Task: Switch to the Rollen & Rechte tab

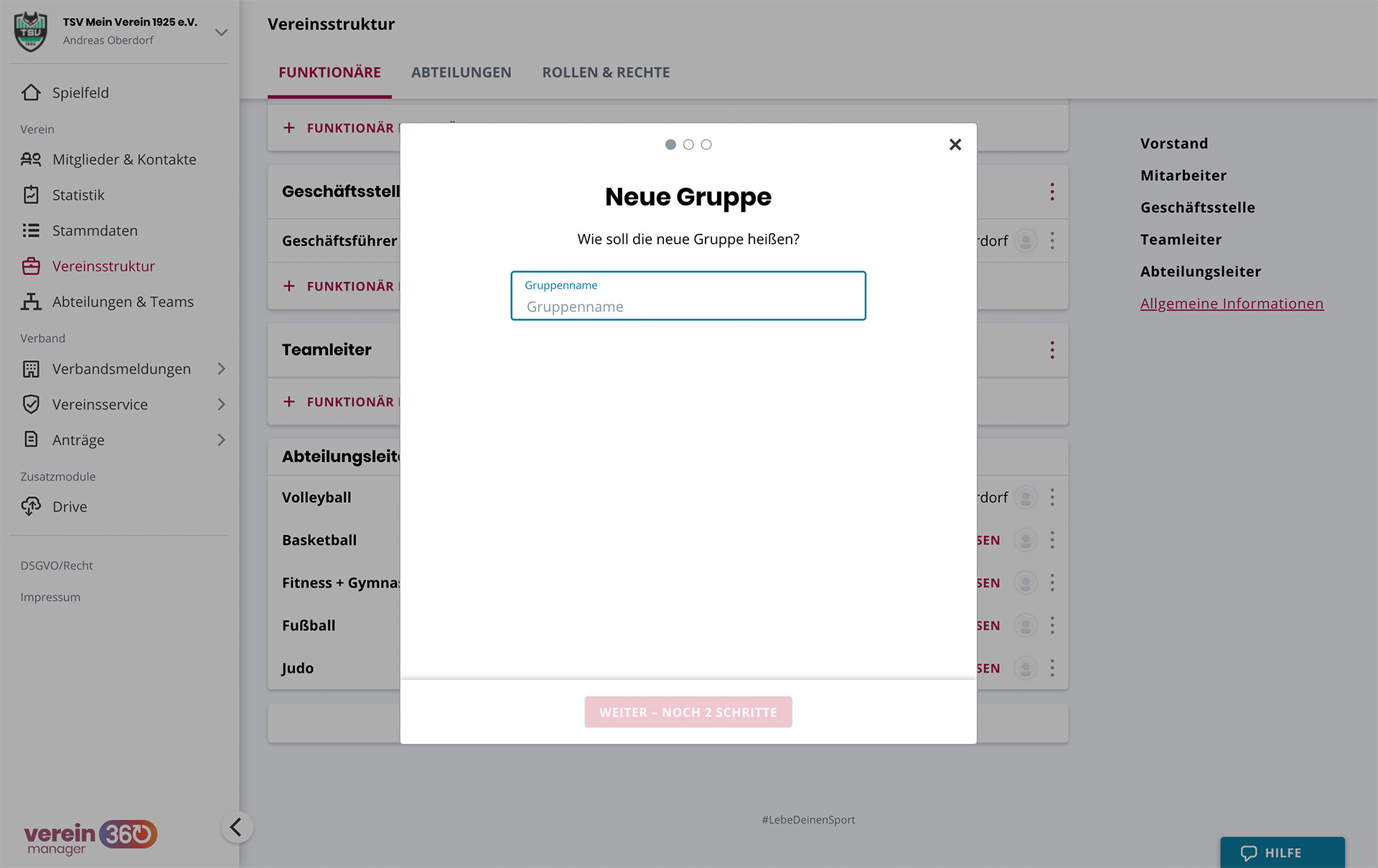Action: pos(606,72)
